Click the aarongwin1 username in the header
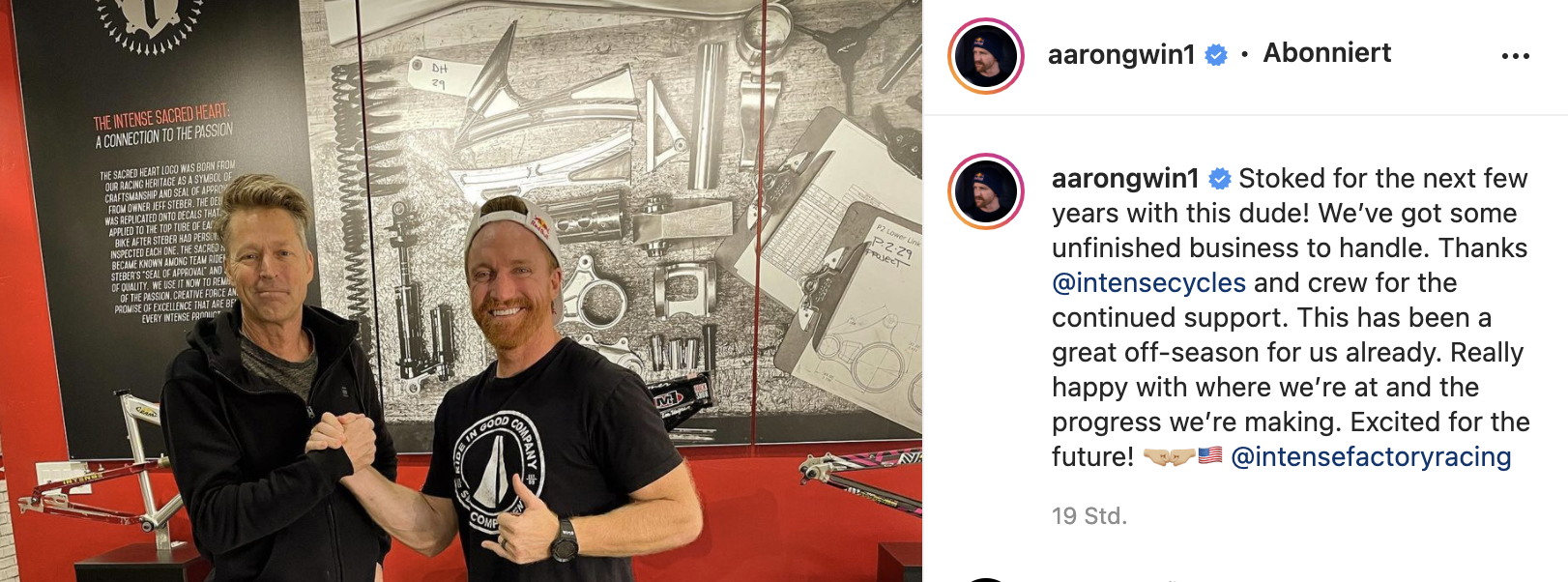1568x582 pixels. coord(1121,54)
